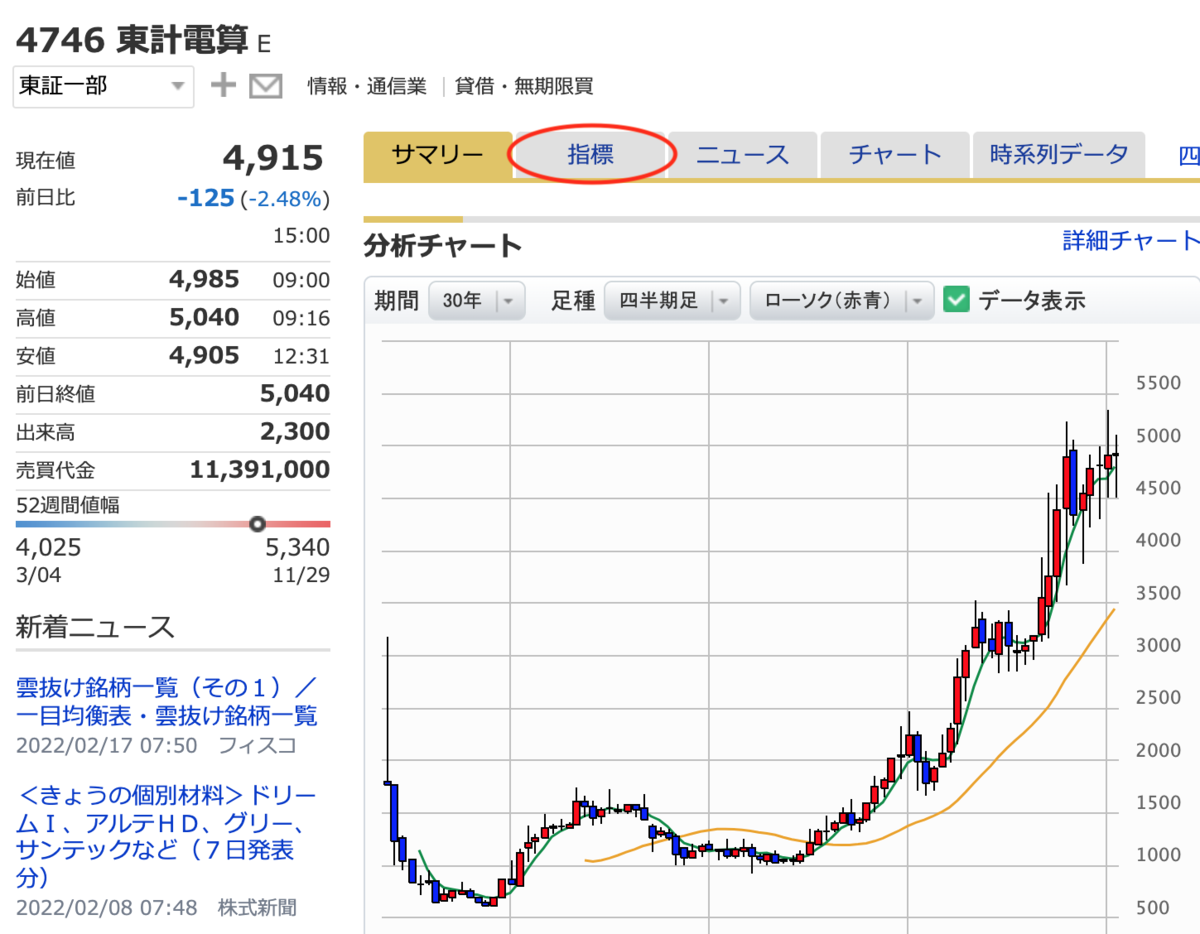
Task: Click the envelope mail alert icon
Action: click(265, 86)
